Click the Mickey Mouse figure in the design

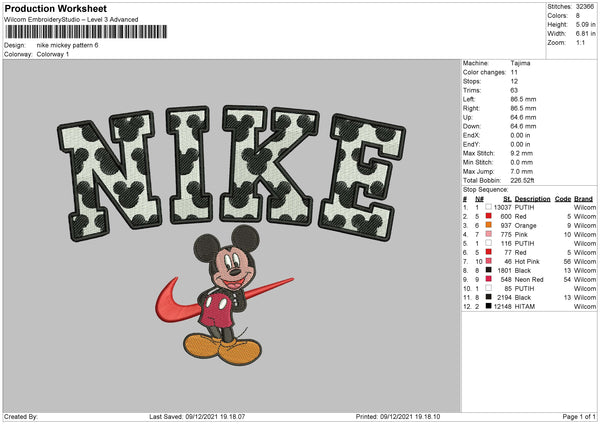[226, 295]
